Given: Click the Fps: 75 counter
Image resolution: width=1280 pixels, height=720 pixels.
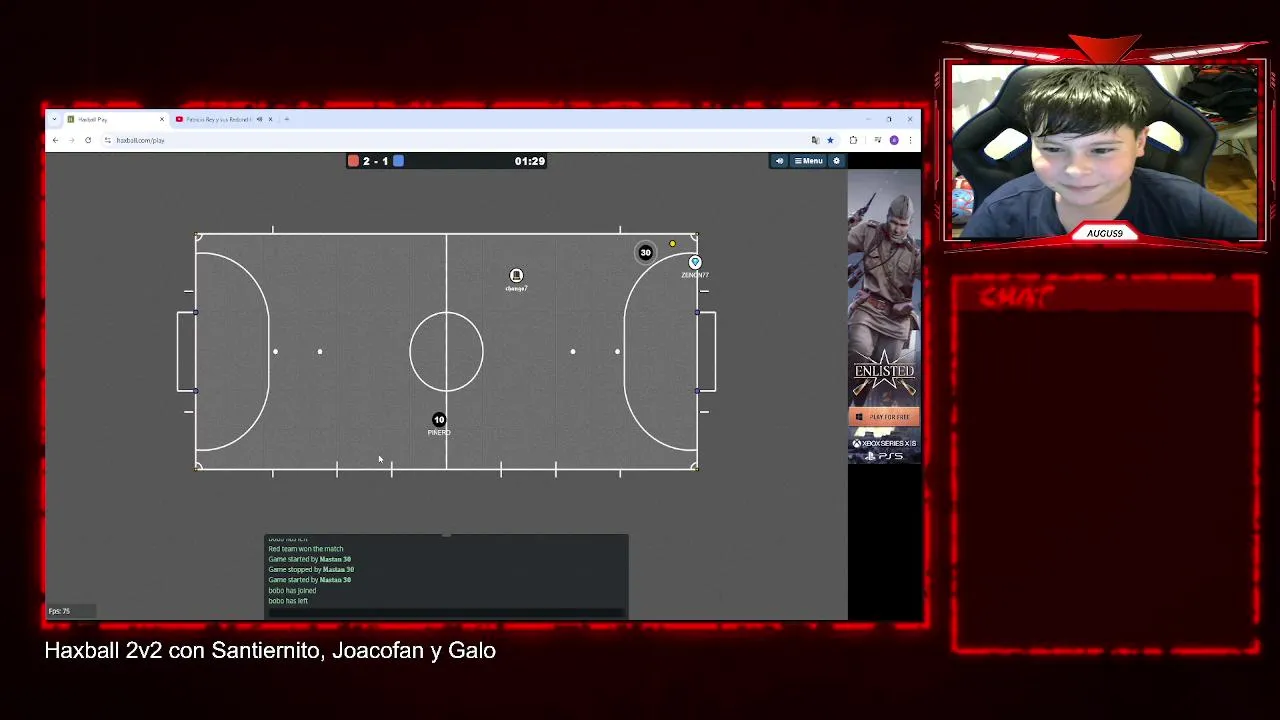Looking at the screenshot, I should point(59,611).
